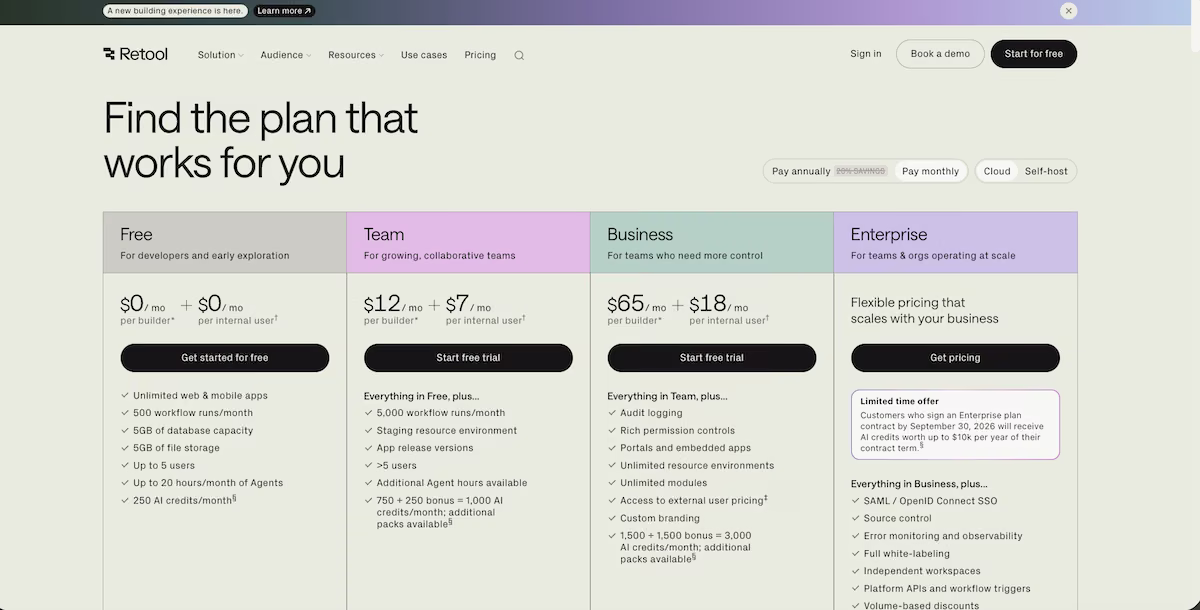Click checkmark beside Full white-labeling
The height and width of the screenshot is (610, 1200).
click(x=855, y=554)
